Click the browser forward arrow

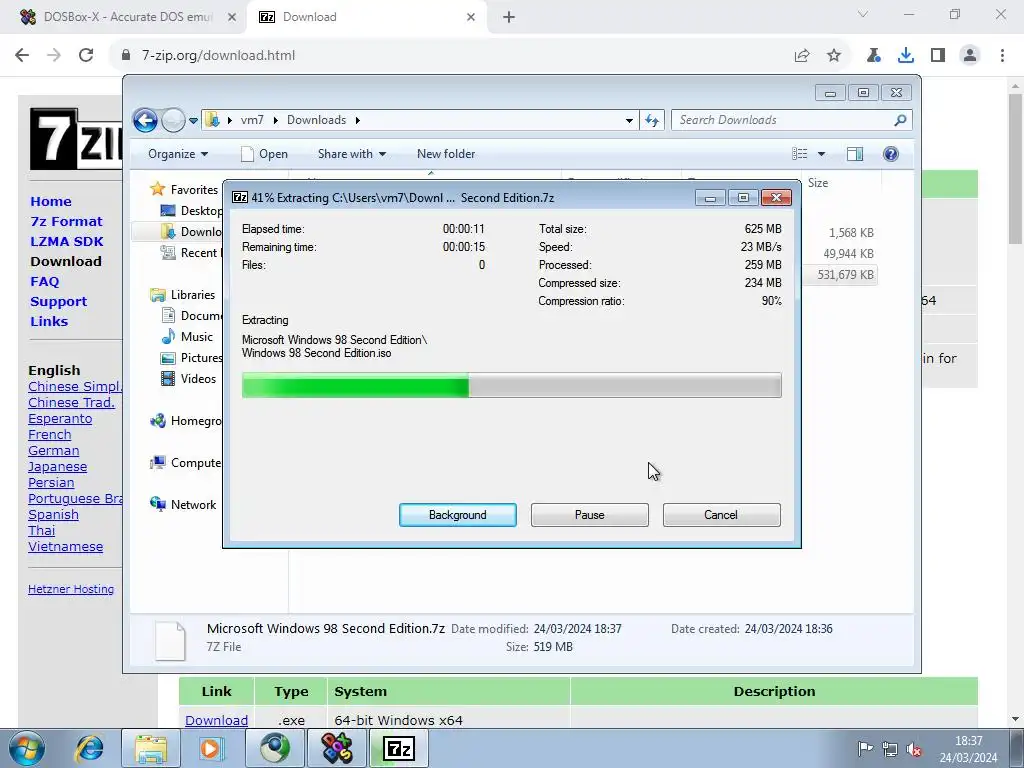click(54, 56)
